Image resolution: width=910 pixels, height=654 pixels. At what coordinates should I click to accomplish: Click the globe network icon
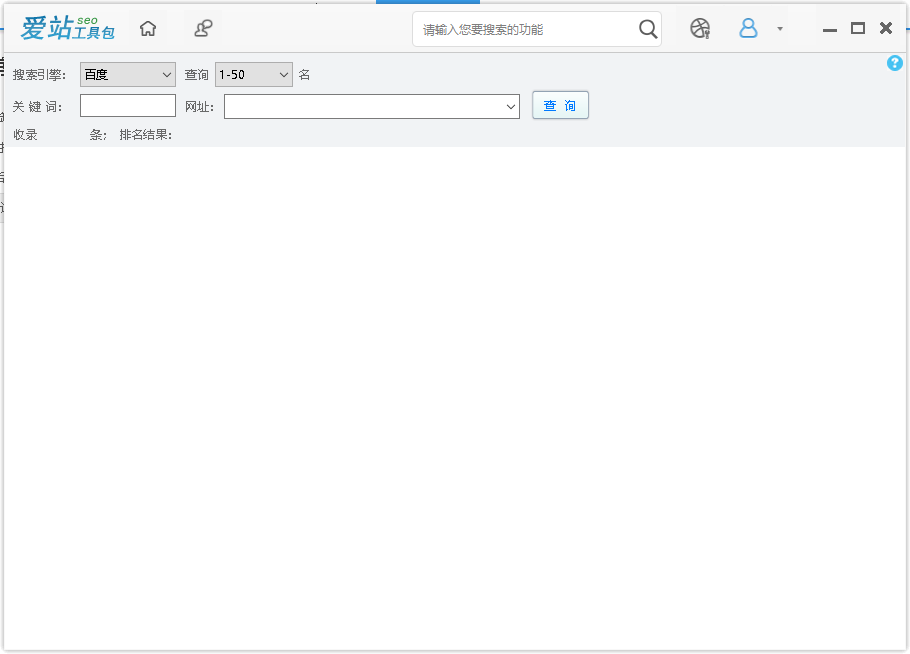pos(700,28)
